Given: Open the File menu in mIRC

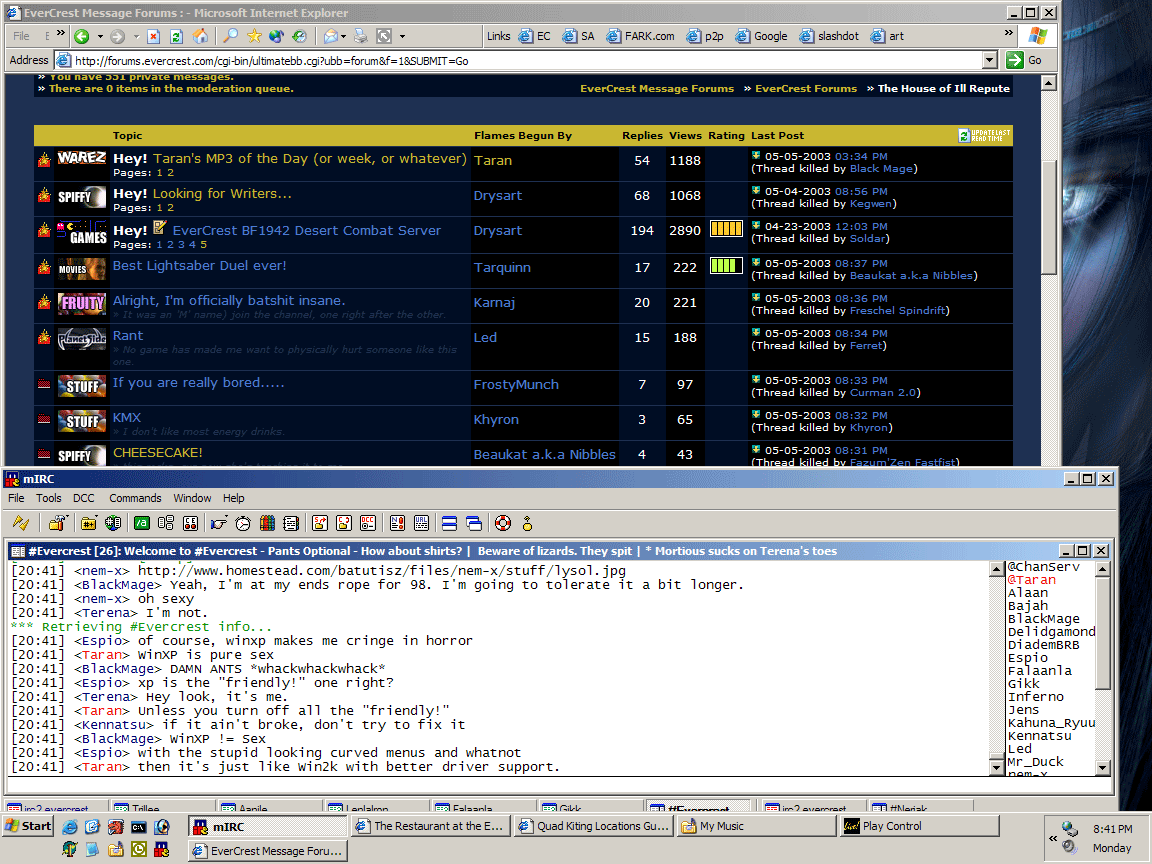Looking at the screenshot, I should coord(16,498).
